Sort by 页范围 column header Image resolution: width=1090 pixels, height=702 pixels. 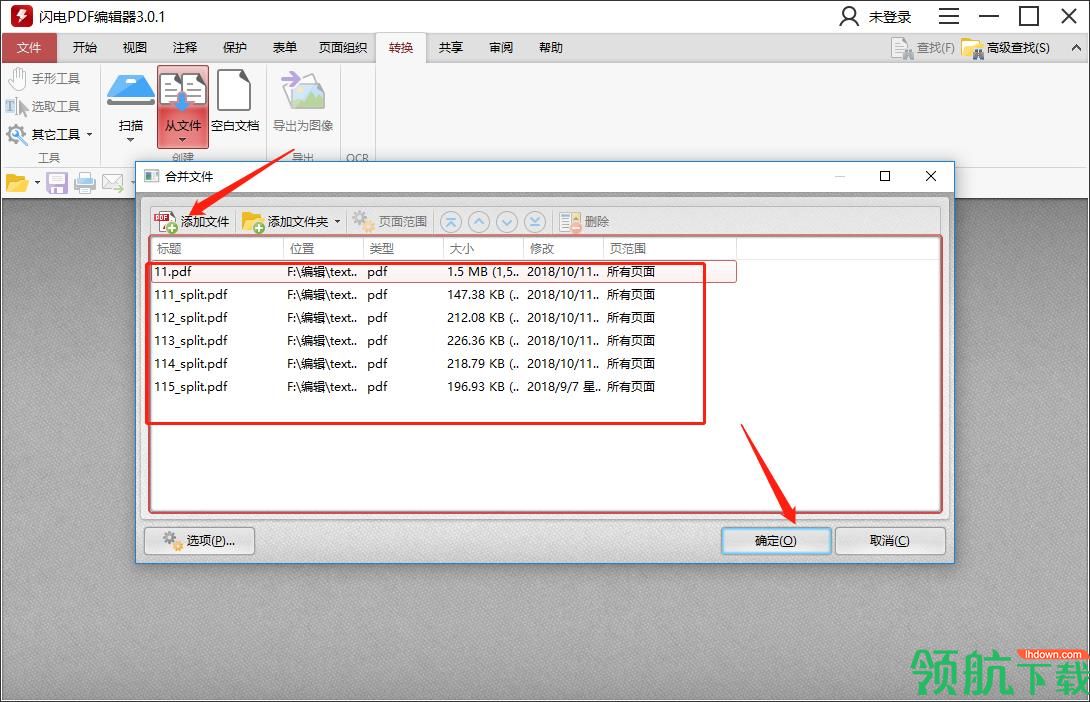coord(669,249)
